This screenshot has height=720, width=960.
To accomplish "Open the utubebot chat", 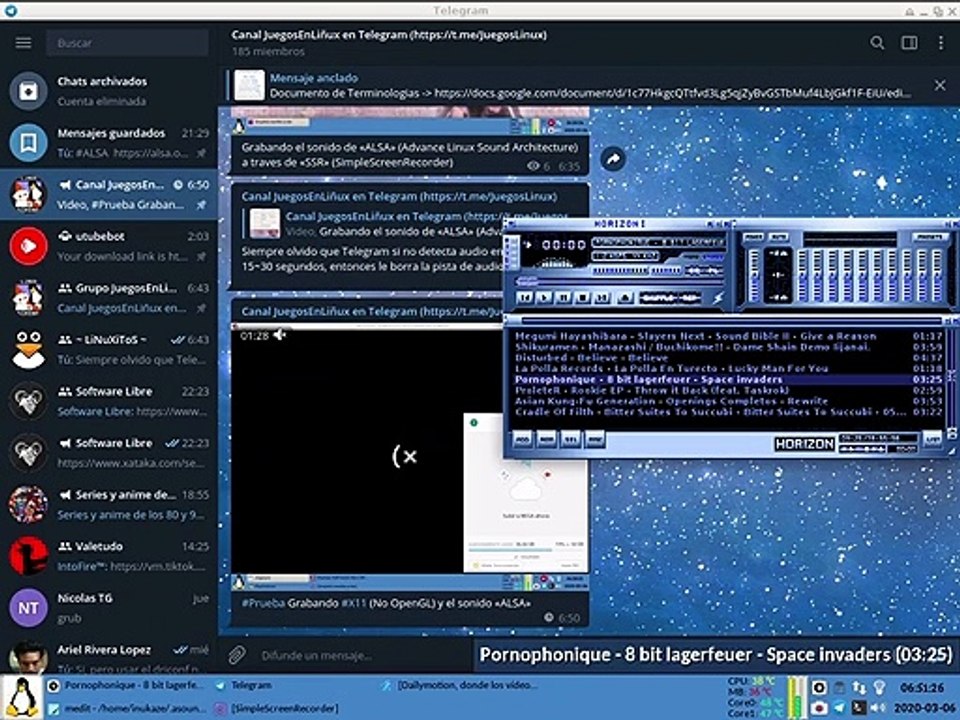I will coord(109,246).
